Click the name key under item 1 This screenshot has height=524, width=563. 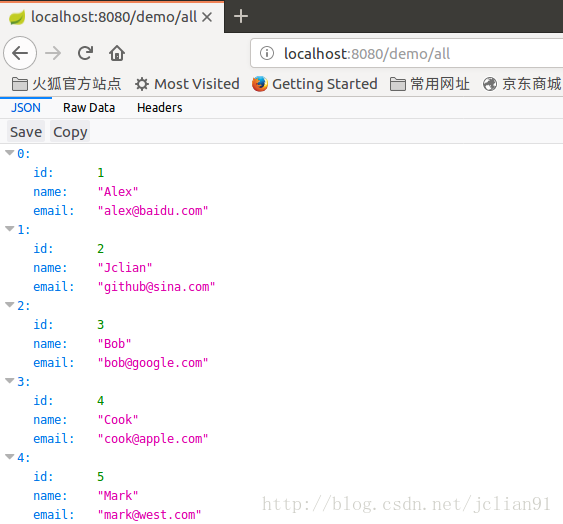50,268
